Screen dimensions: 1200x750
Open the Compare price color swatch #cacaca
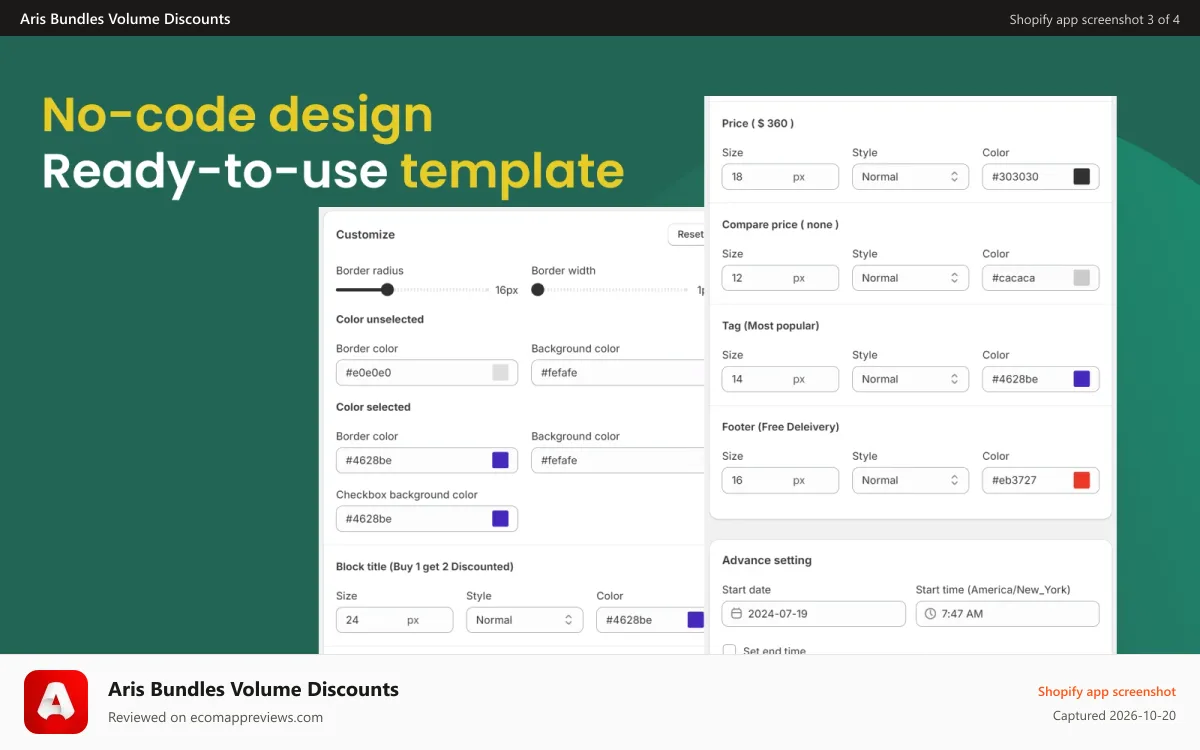coord(1081,278)
